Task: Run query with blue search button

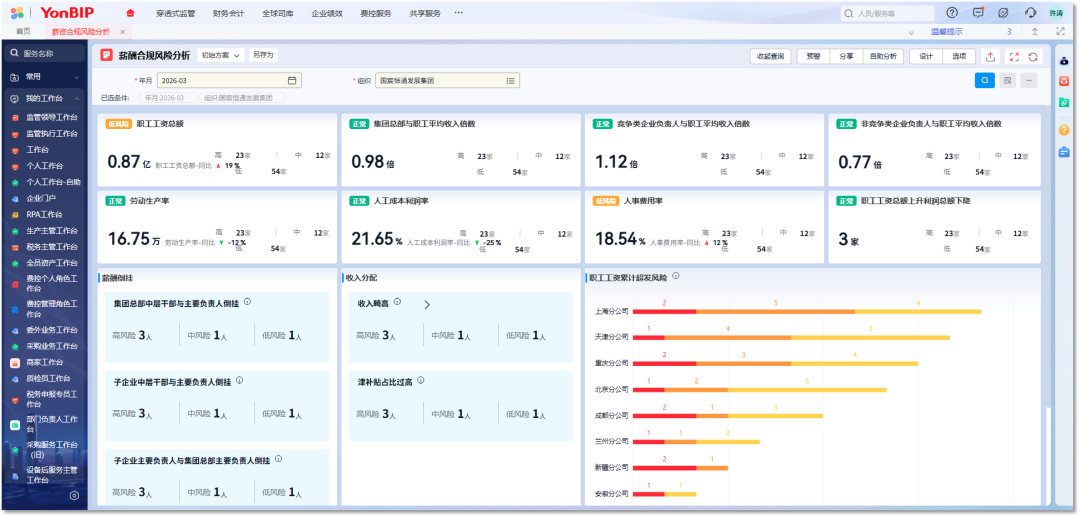Action: 985,81
